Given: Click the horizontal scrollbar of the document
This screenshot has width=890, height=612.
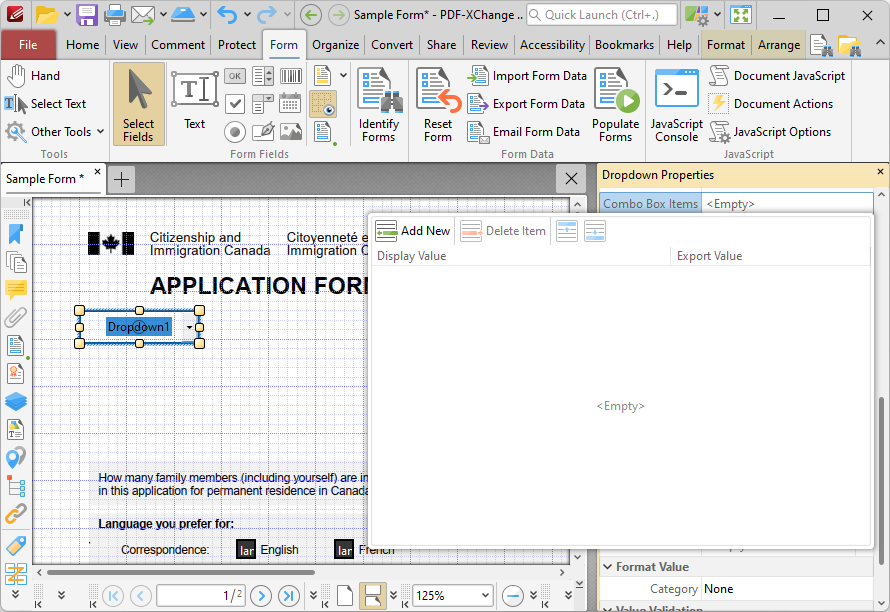Looking at the screenshot, I should tap(180, 572).
